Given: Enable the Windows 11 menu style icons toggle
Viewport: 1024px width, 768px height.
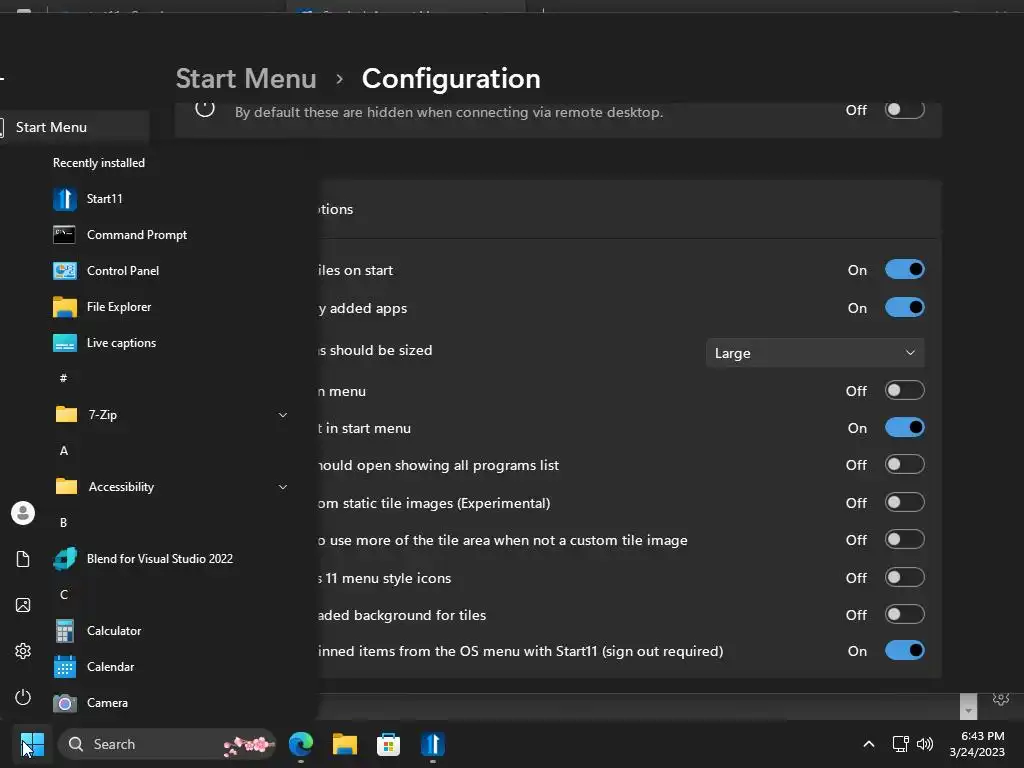Looking at the screenshot, I should pyautogui.click(x=904, y=578).
